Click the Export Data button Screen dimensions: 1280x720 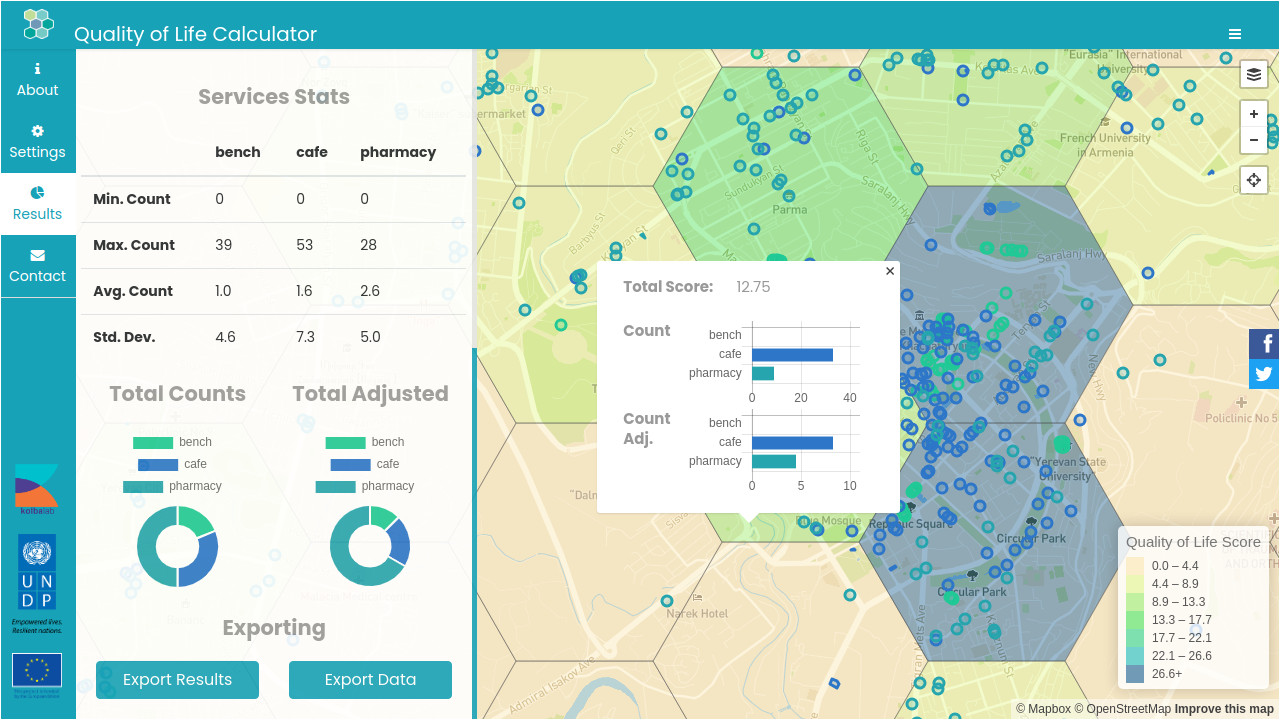pos(370,680)
